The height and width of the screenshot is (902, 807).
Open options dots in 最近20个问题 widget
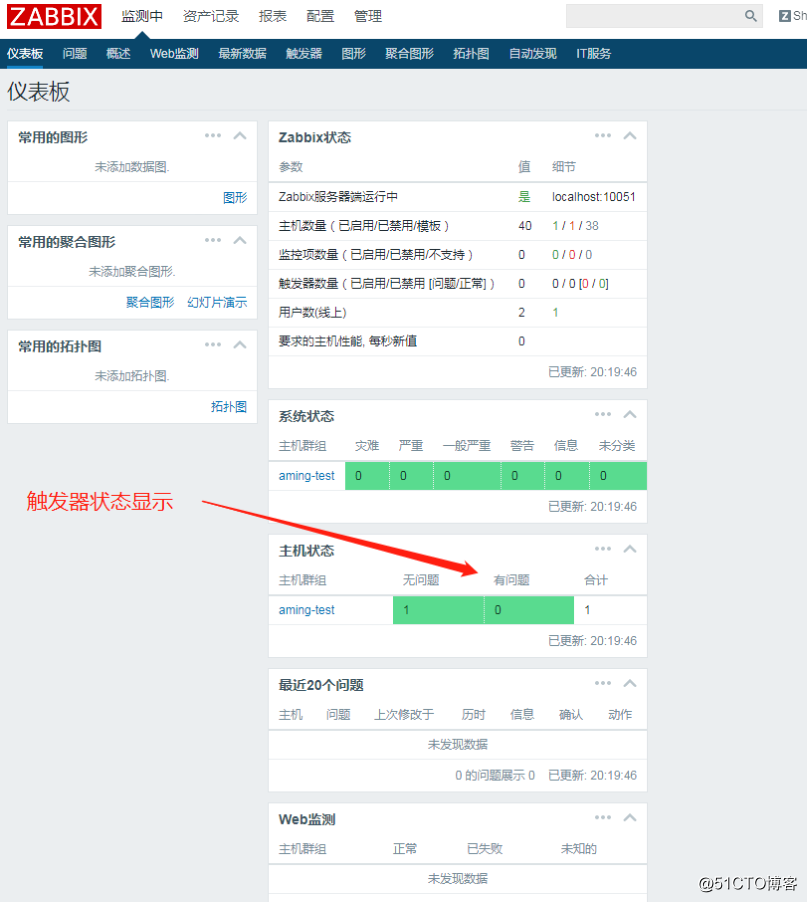pyautogui.click(x=603, y=683)
